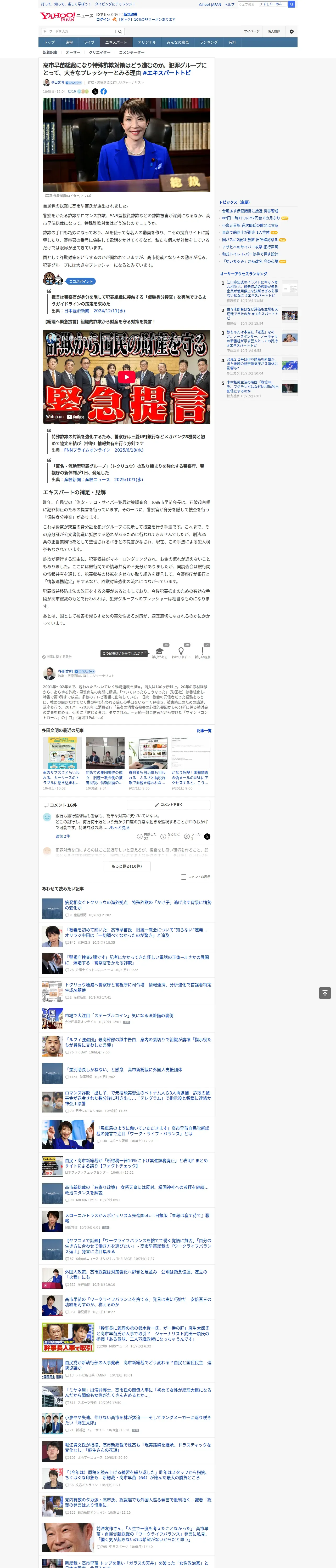
Task: Open the 返信 2件 replies
Action: click(x=63, y=836)
